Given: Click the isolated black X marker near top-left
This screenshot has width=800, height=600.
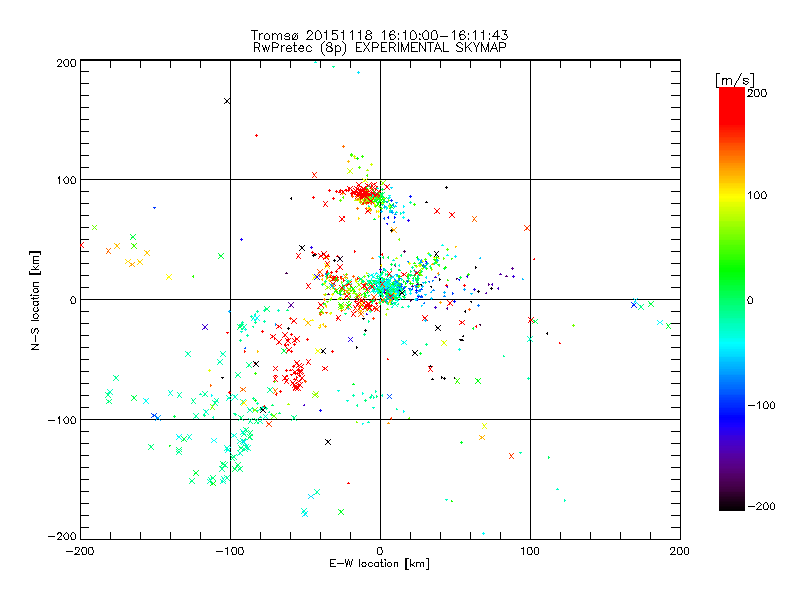Looking at the screenshot, I should point(227,101).
